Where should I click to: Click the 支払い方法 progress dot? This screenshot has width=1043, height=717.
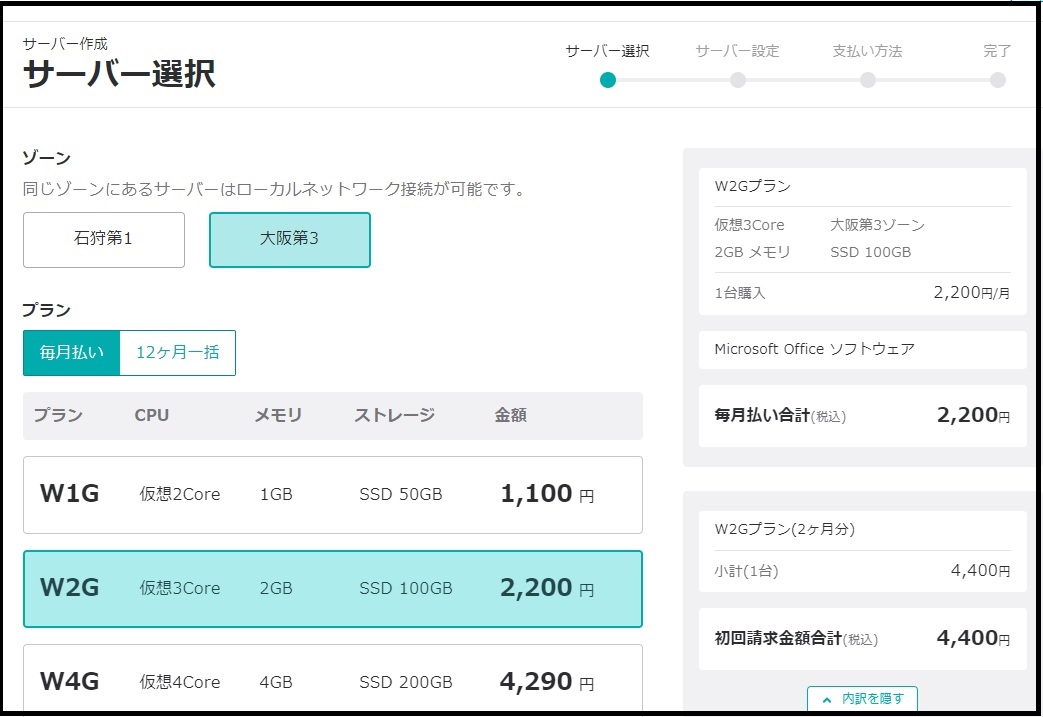point(867,80)
